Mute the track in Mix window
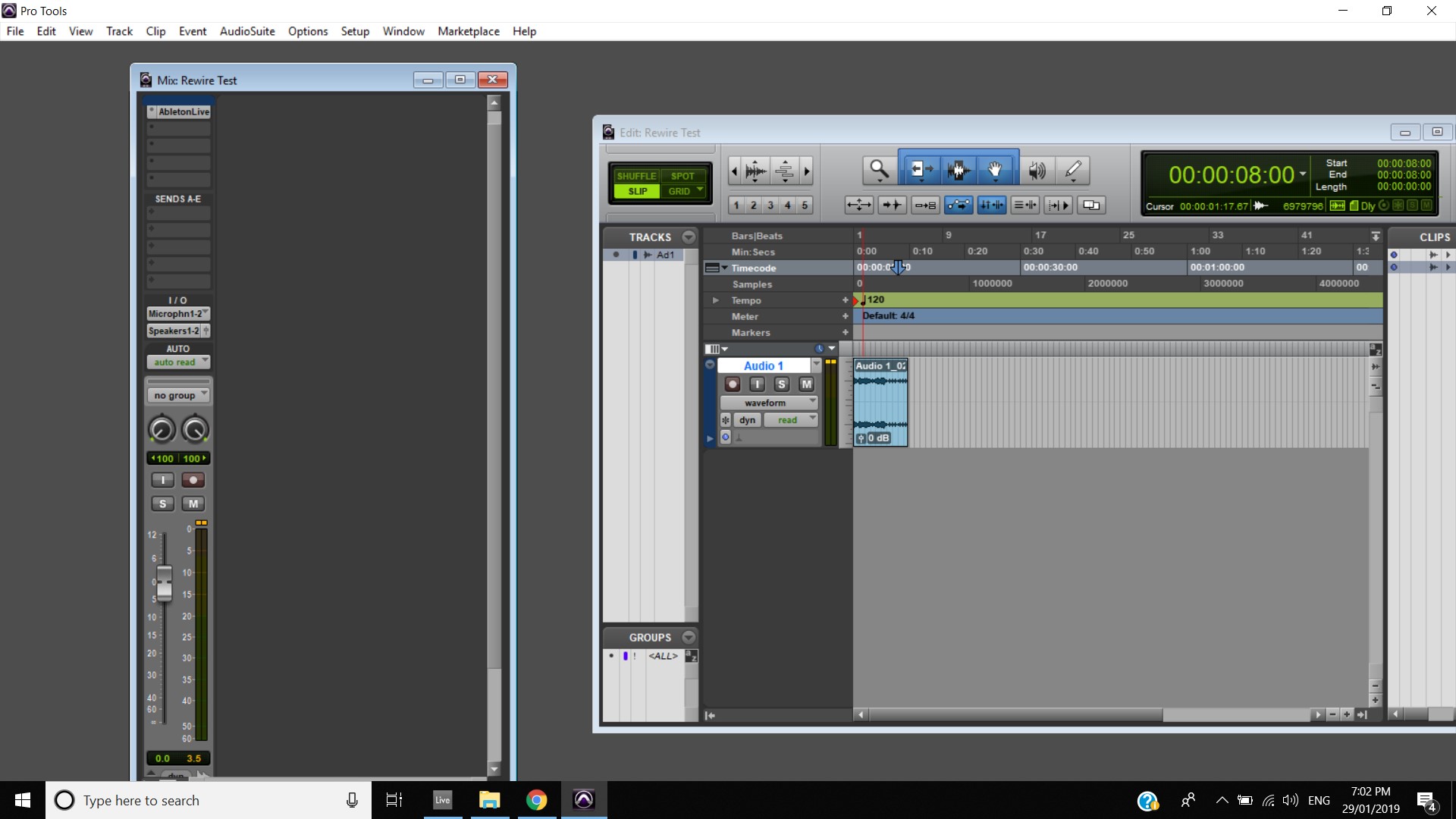Screen dimensions: 1456x819 pyautogui.click(x=193, y=504)
